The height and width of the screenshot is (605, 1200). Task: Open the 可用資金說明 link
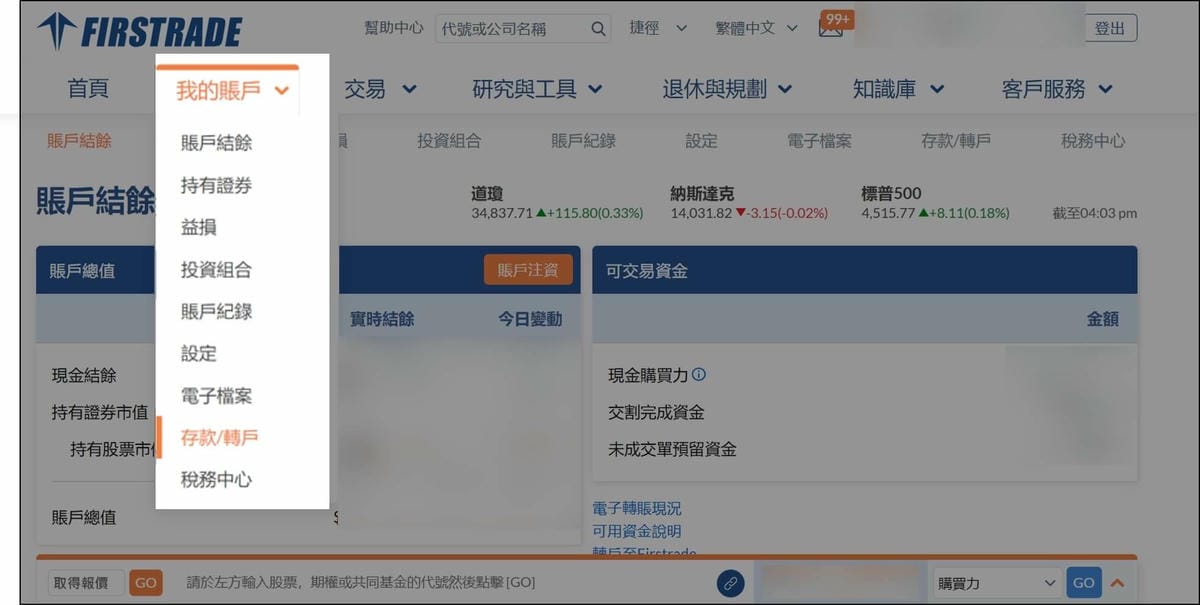click(x=637, y=531)
